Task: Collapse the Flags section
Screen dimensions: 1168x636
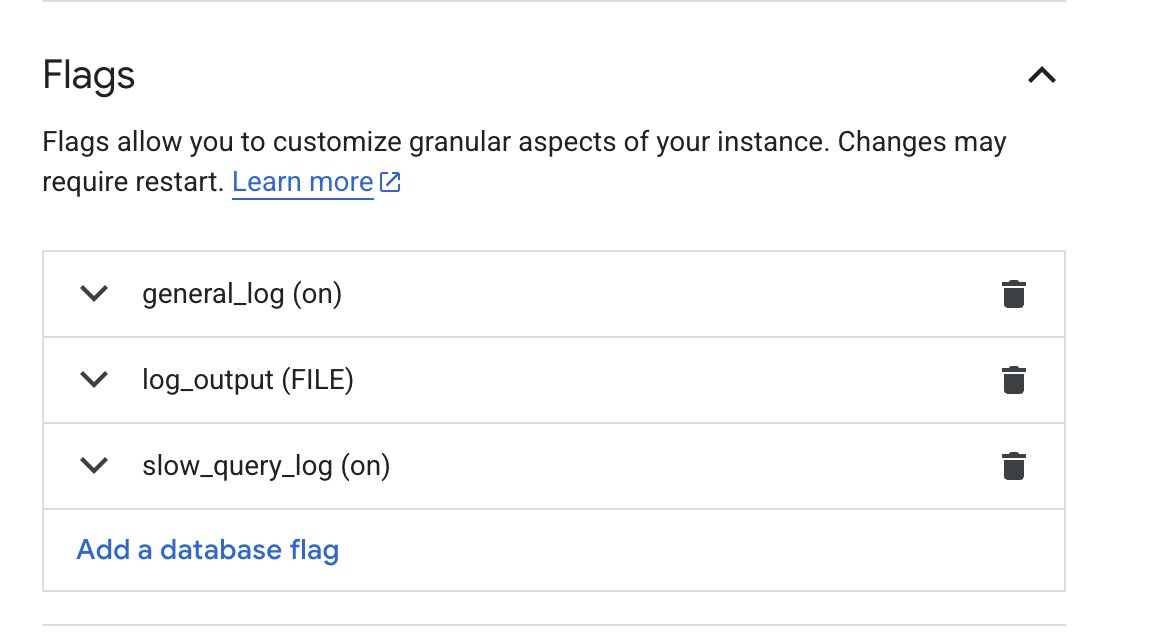Action: (1042, 76)
